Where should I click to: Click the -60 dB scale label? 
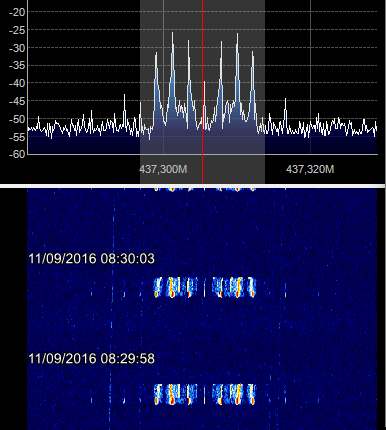point(17,154)
